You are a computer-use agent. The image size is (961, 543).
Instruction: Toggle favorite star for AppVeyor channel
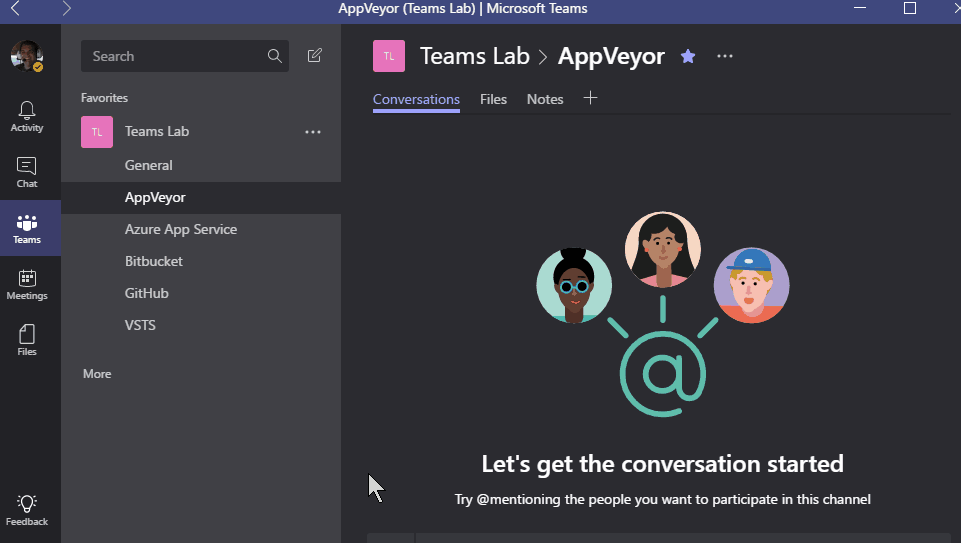pos(688,56)
